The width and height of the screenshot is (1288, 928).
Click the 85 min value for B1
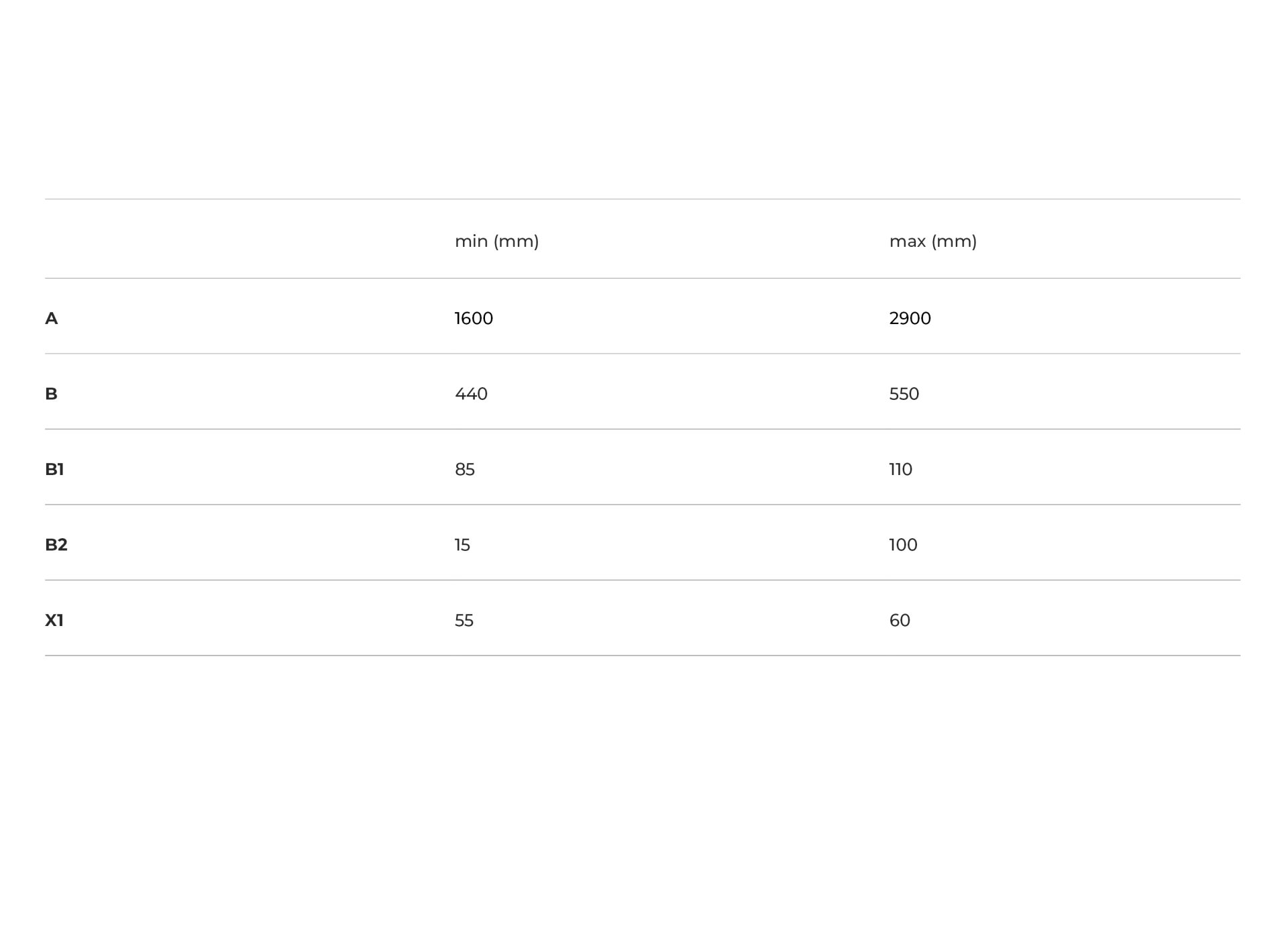tap(464, 470)
